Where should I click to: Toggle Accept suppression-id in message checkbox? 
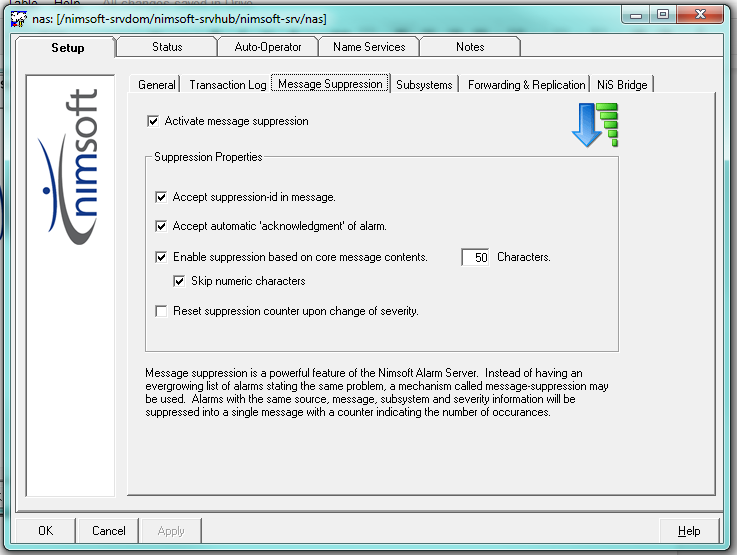(161, 197)
